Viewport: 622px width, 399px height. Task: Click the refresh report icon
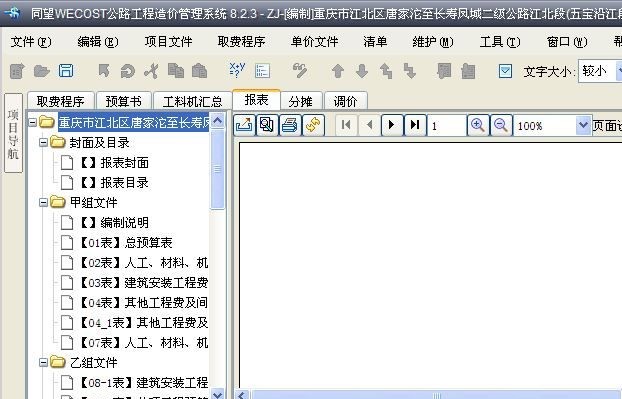click(313, 125)
